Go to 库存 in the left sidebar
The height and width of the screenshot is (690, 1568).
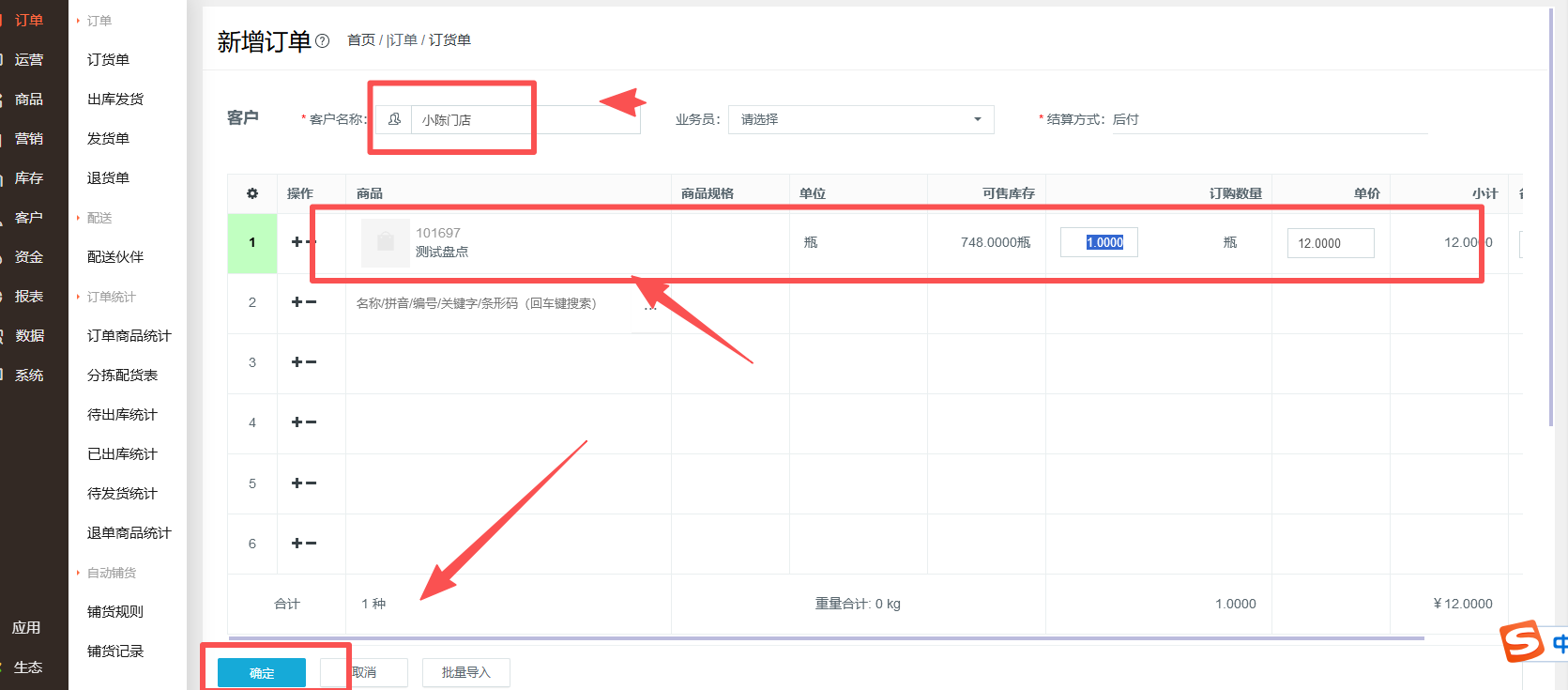(x=29, y=178)
